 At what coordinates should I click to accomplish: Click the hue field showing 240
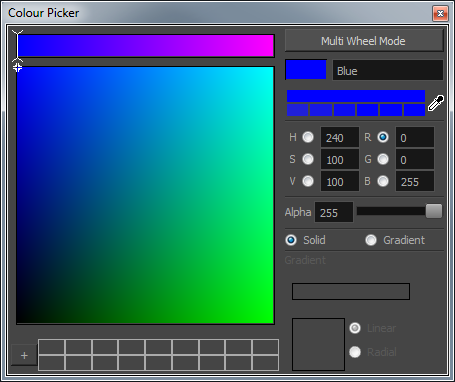[340, 137]
